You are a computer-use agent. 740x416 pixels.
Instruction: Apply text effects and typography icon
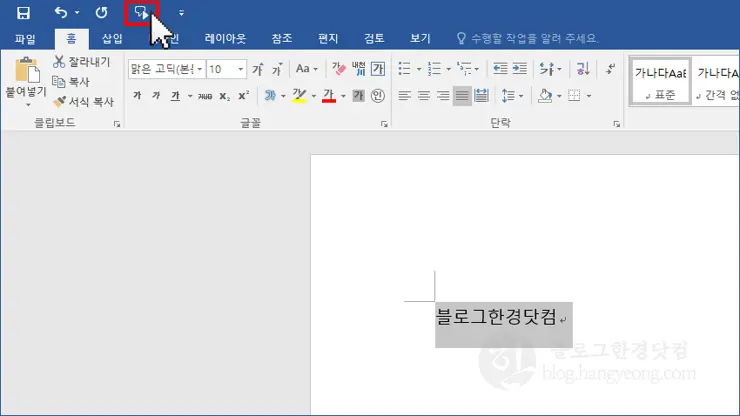pyautogui.click(x=270, y=96)
